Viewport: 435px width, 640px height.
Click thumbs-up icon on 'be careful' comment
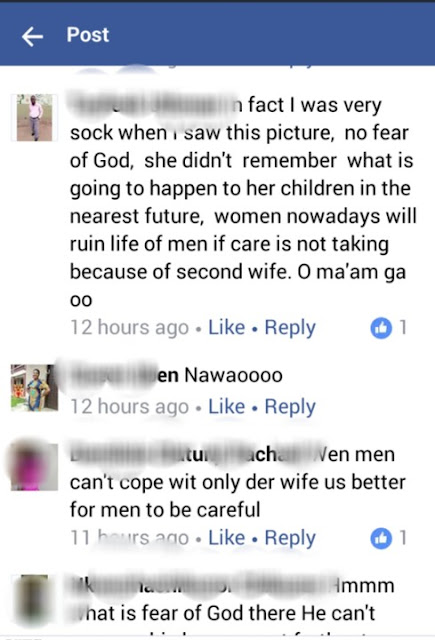point(381,538)
